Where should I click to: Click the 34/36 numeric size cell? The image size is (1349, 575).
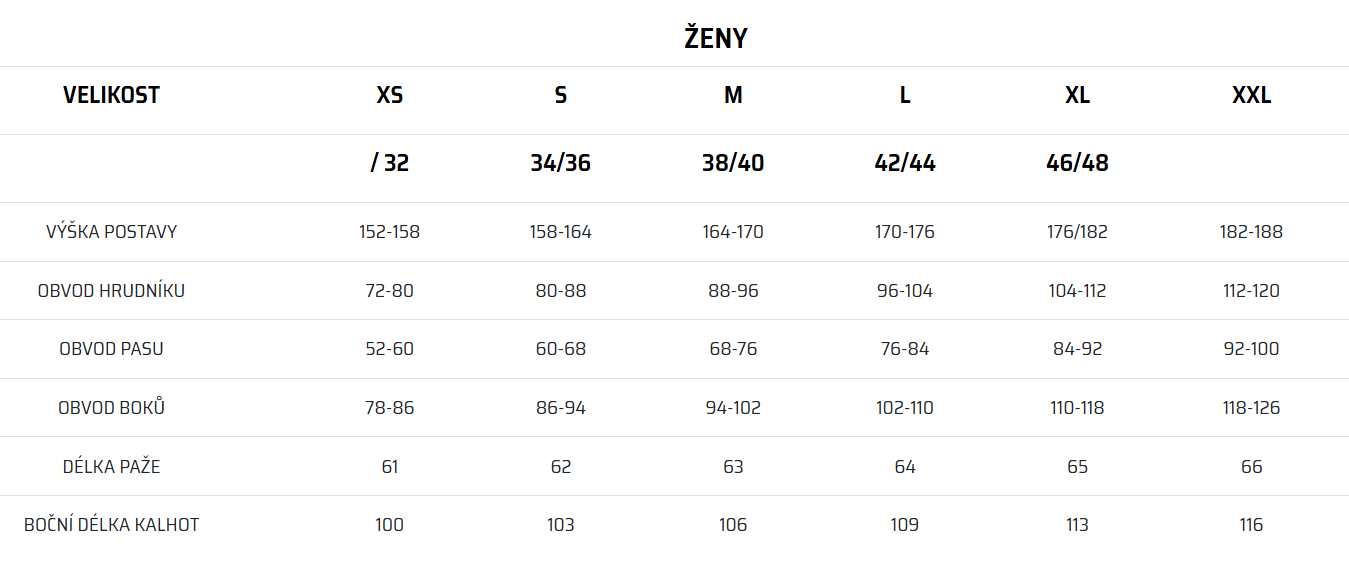pos(561,164)
